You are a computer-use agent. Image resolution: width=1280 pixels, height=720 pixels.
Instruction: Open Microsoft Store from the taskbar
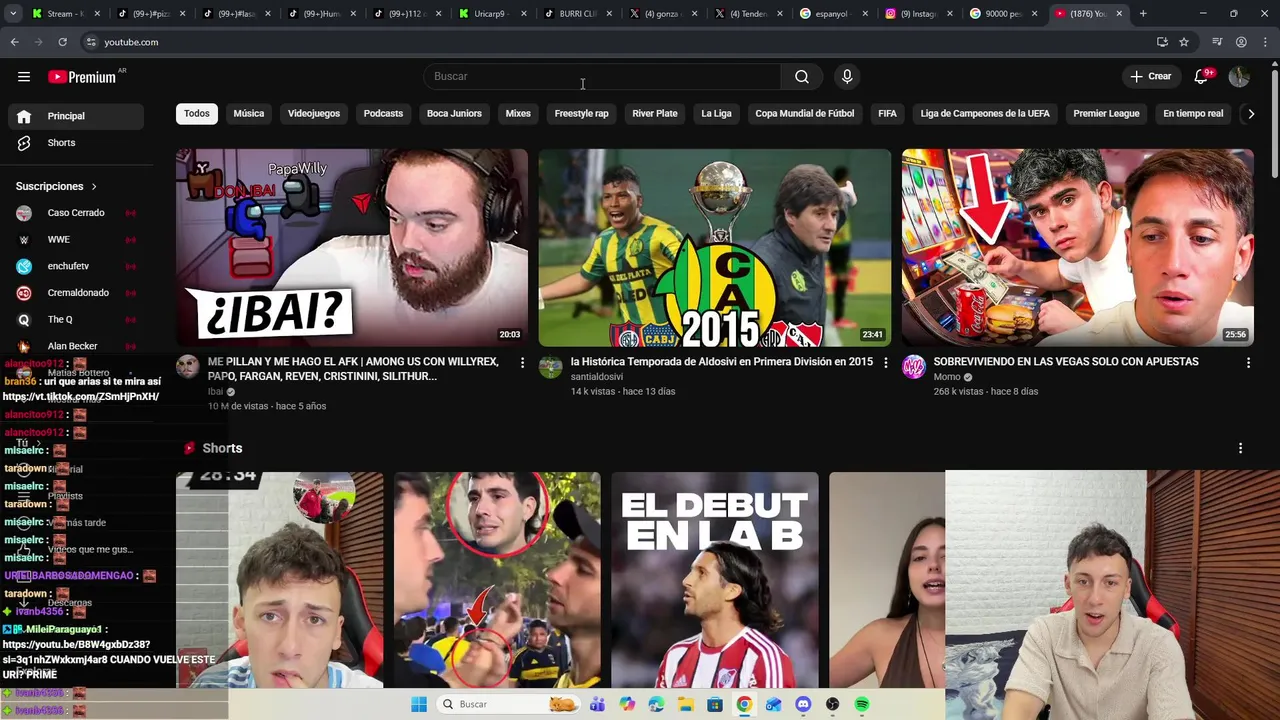[x=715, y=704]
